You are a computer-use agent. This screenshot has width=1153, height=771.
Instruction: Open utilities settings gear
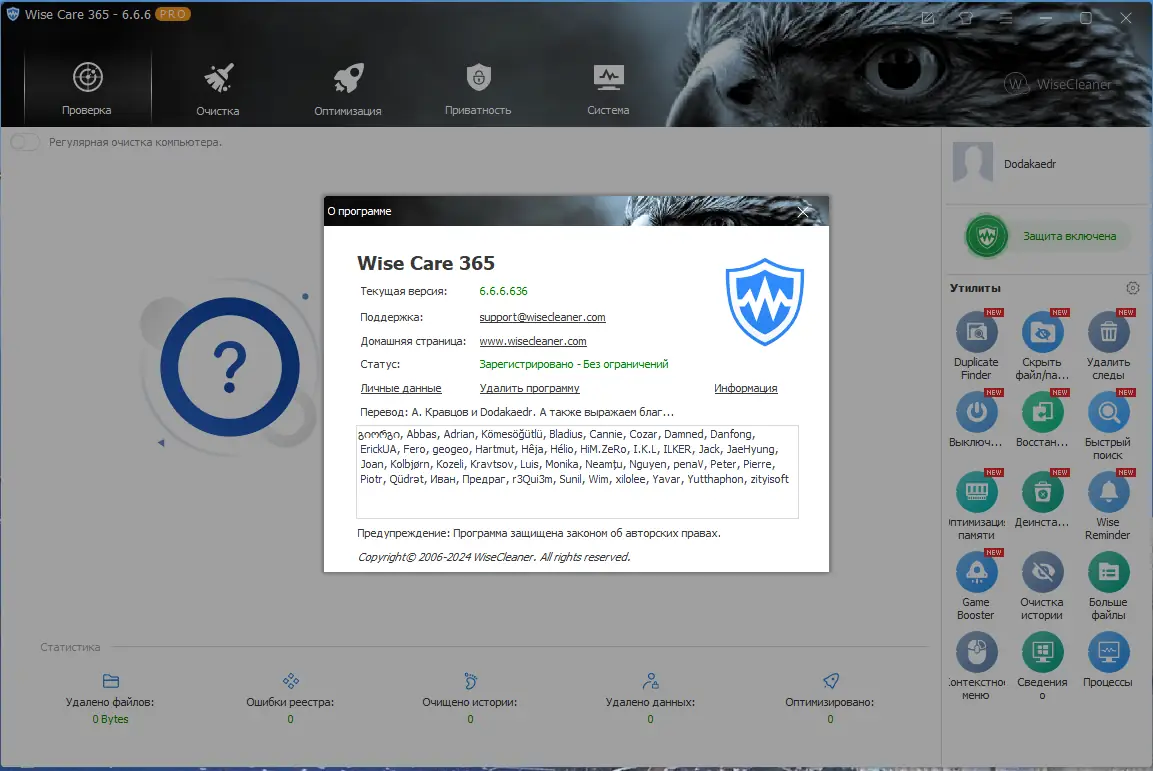tap(1132, 288)
